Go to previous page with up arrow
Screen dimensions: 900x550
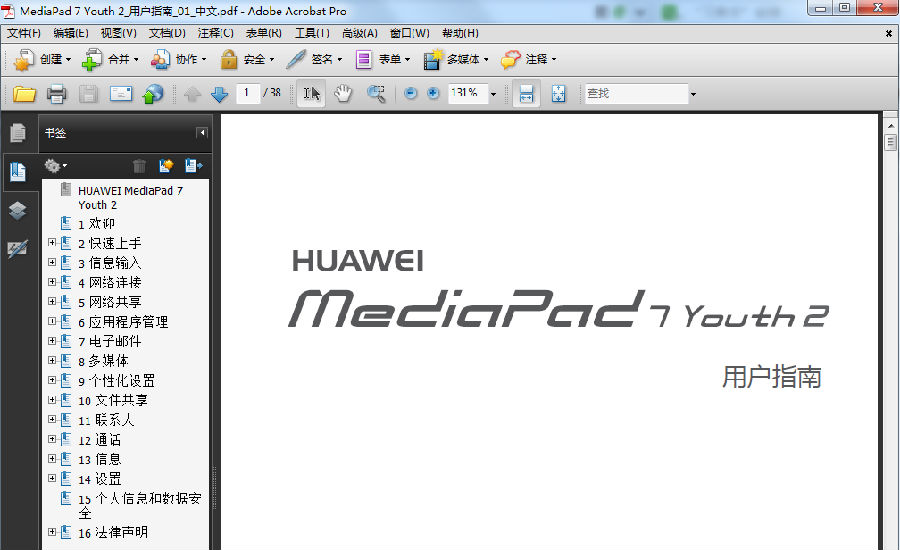192,94
